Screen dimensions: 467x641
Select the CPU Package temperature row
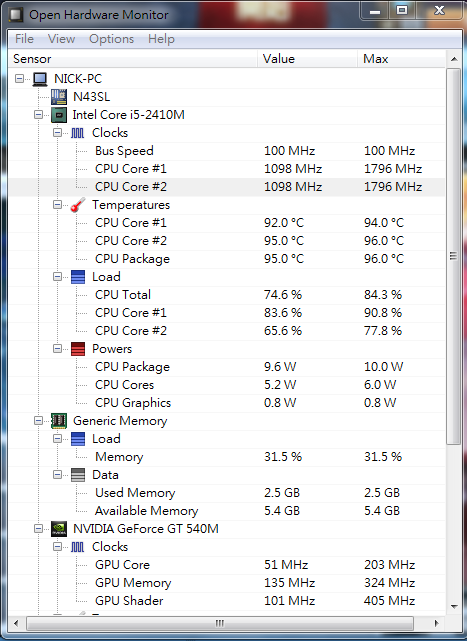coord(227,258)
